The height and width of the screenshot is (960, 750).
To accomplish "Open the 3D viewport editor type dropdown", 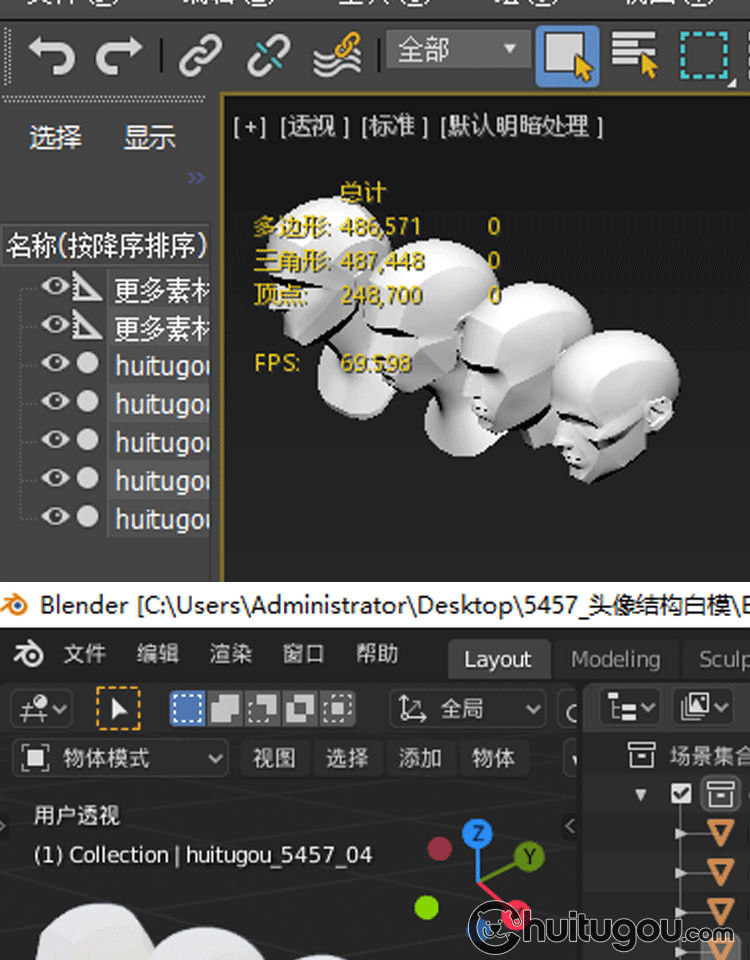I will [42, 709].
